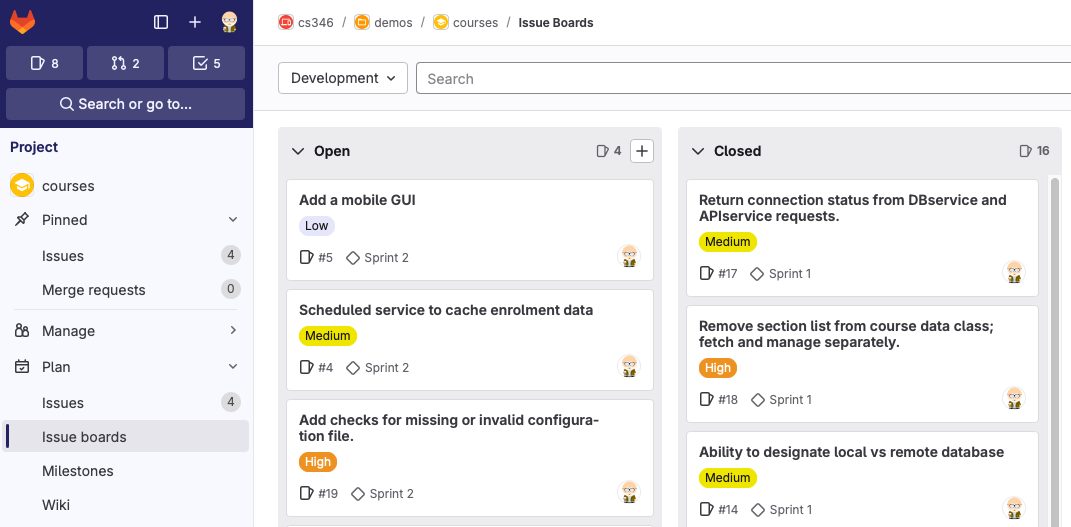Click the plus create-new icon
The image size is (1071, 527).
click(195, 22)
